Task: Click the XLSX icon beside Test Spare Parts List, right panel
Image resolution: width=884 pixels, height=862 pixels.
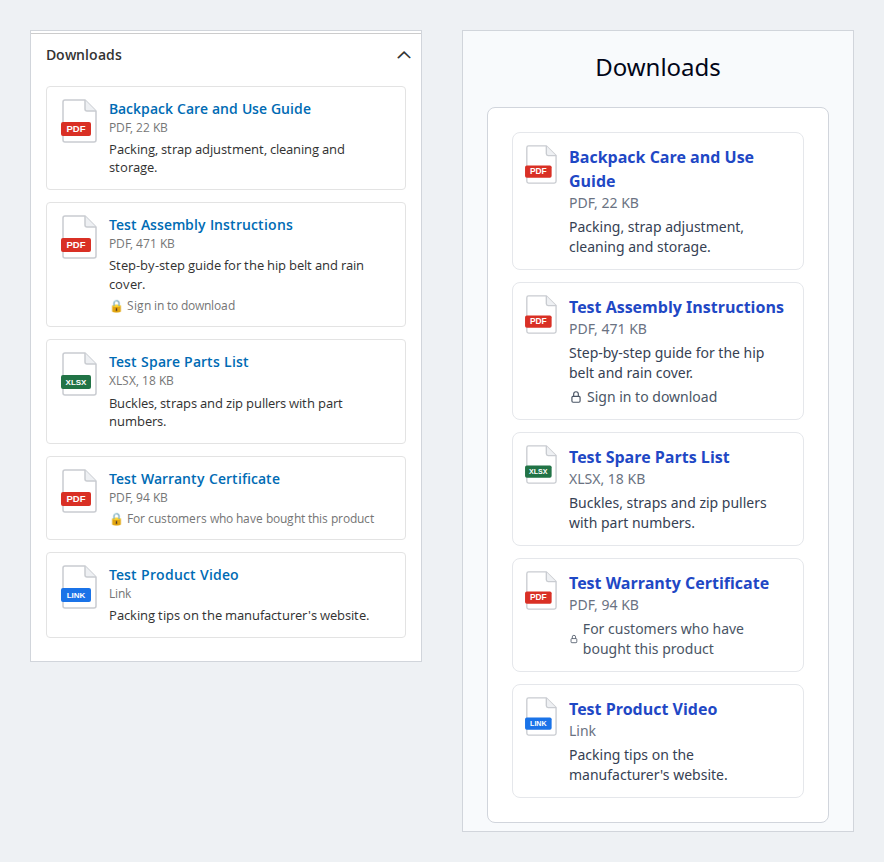Action: pos(541,465)
